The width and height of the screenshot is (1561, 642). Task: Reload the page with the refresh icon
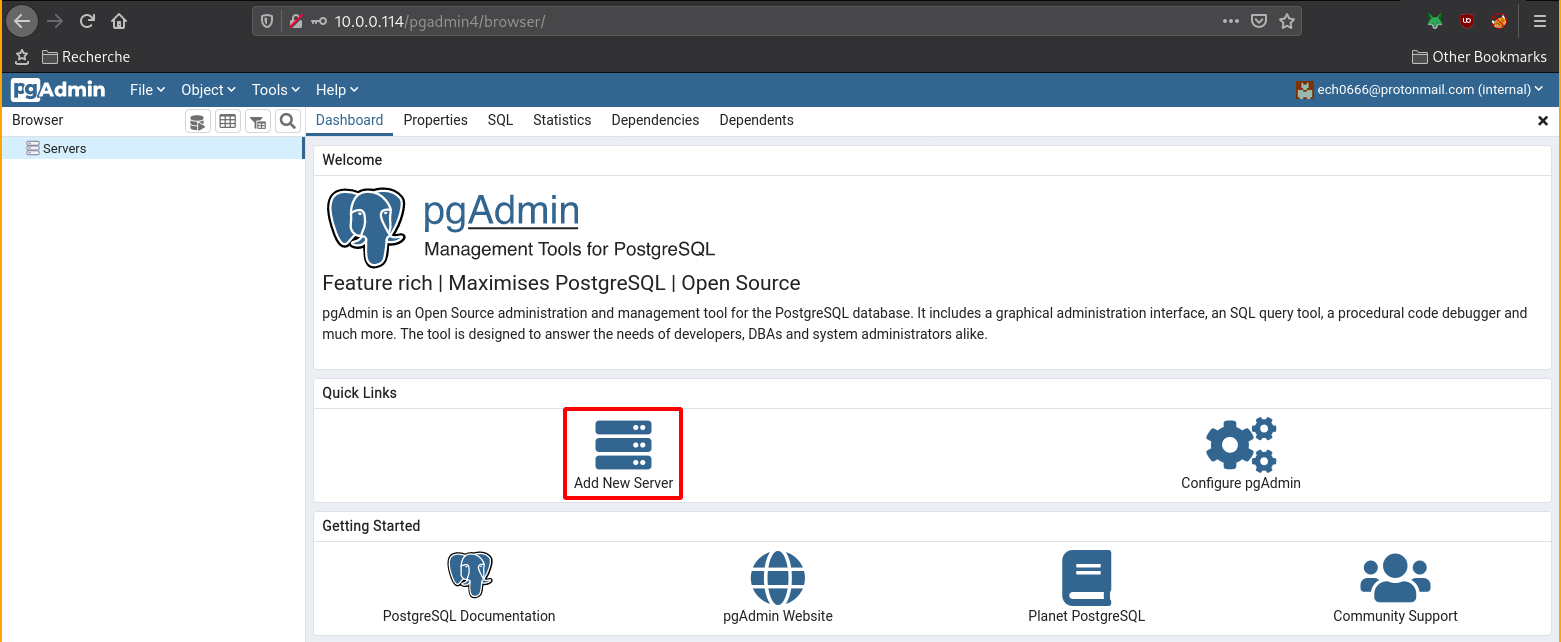pyautogui.click(x=87, y=21)
